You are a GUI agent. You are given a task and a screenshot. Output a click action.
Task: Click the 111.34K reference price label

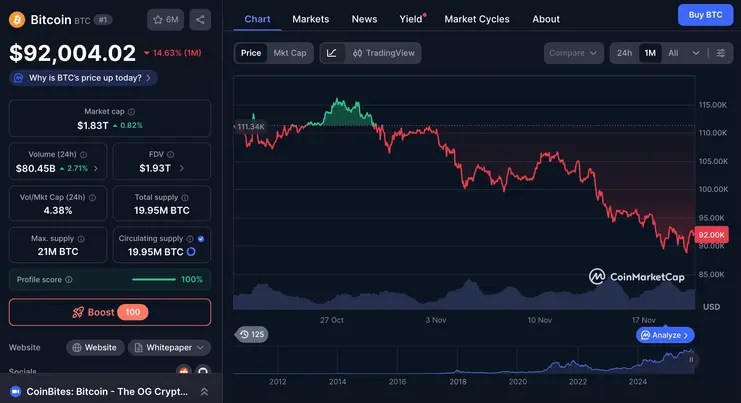pyautogui.click(x=250, y=127)
